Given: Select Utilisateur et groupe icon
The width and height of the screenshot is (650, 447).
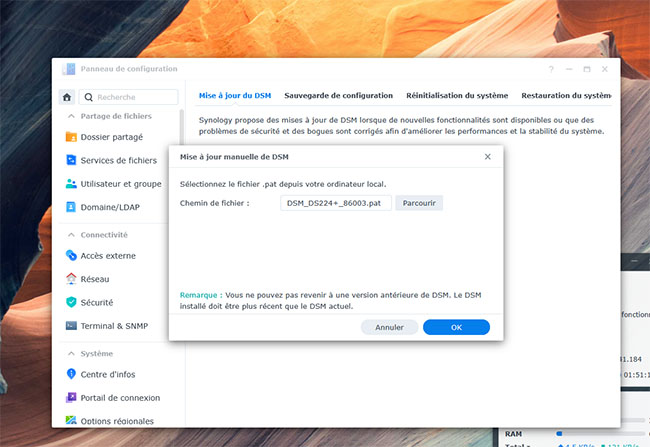Looking at the screenshot, I should click(71, 184).
